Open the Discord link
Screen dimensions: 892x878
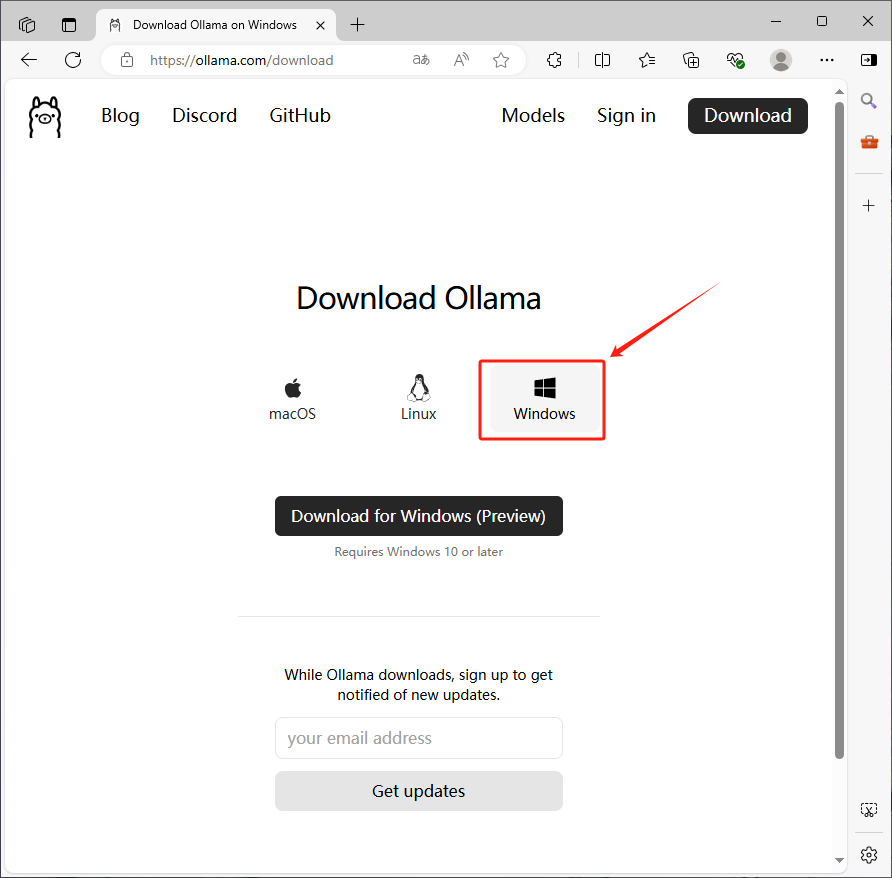click(x=204, y=116)
